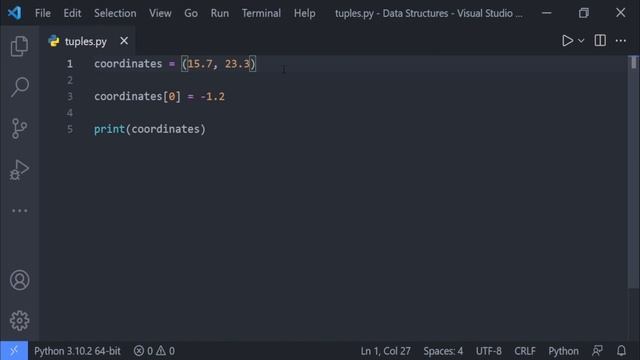Change indentation via Spaces: 4

(x=443, y=351)
